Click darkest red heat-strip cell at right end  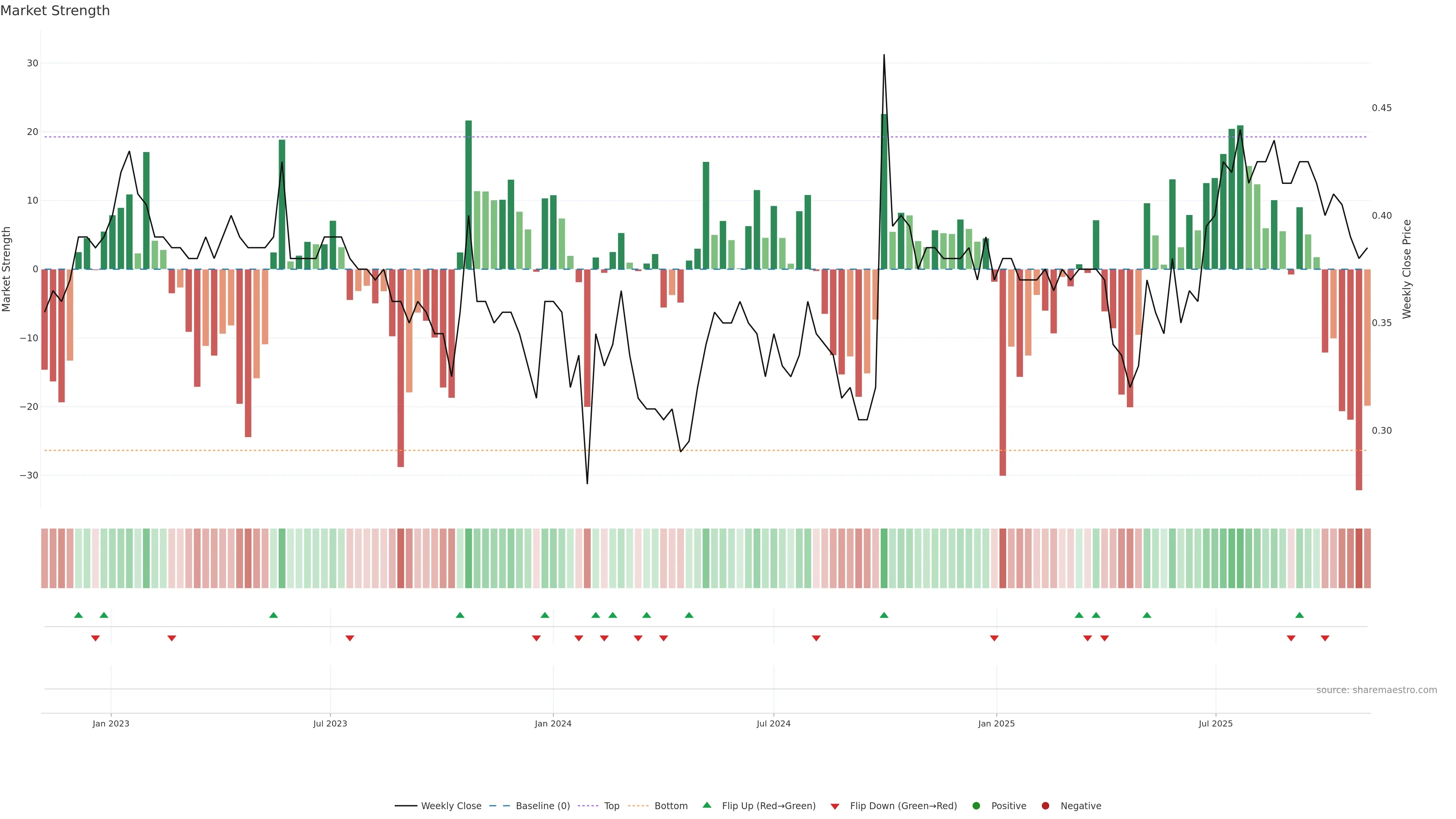coord(1359,559)
